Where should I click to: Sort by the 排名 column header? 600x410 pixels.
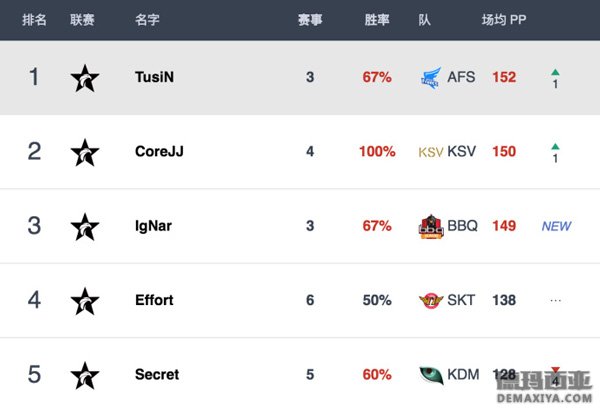tap(34, 20)
